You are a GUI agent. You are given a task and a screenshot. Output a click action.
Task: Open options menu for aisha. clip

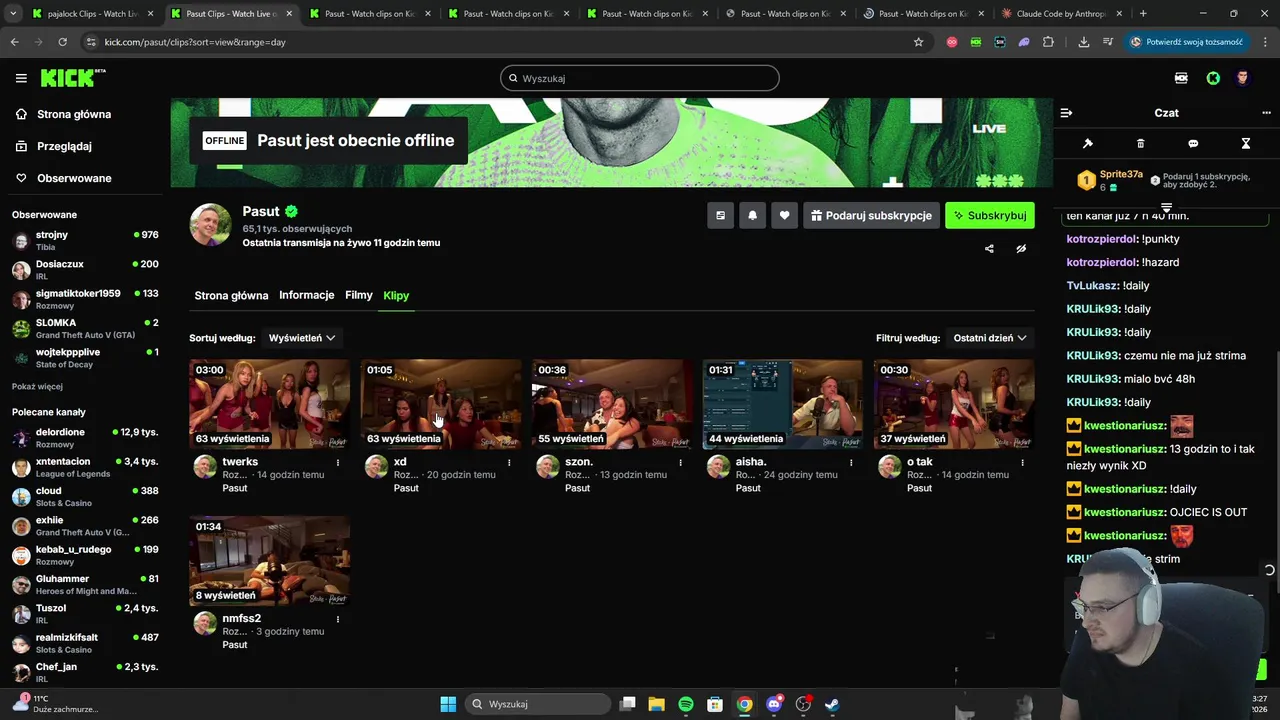coord(851,463)
